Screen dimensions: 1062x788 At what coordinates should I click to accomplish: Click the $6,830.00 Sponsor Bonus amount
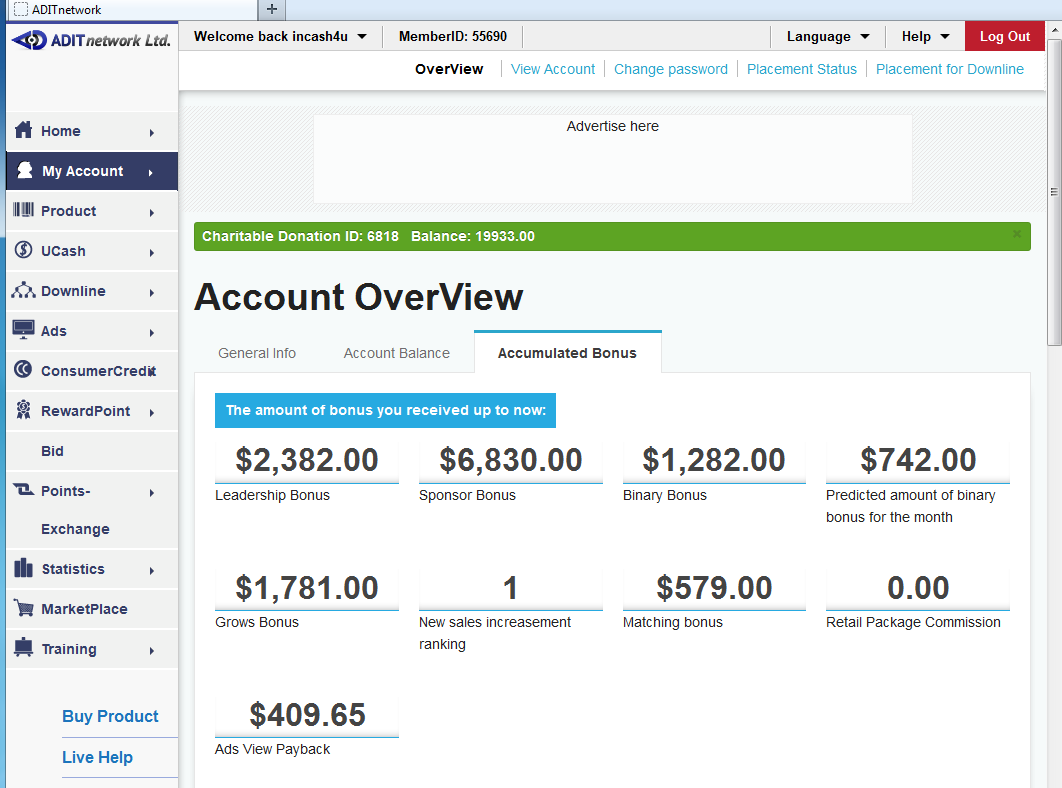pos(511,460)
